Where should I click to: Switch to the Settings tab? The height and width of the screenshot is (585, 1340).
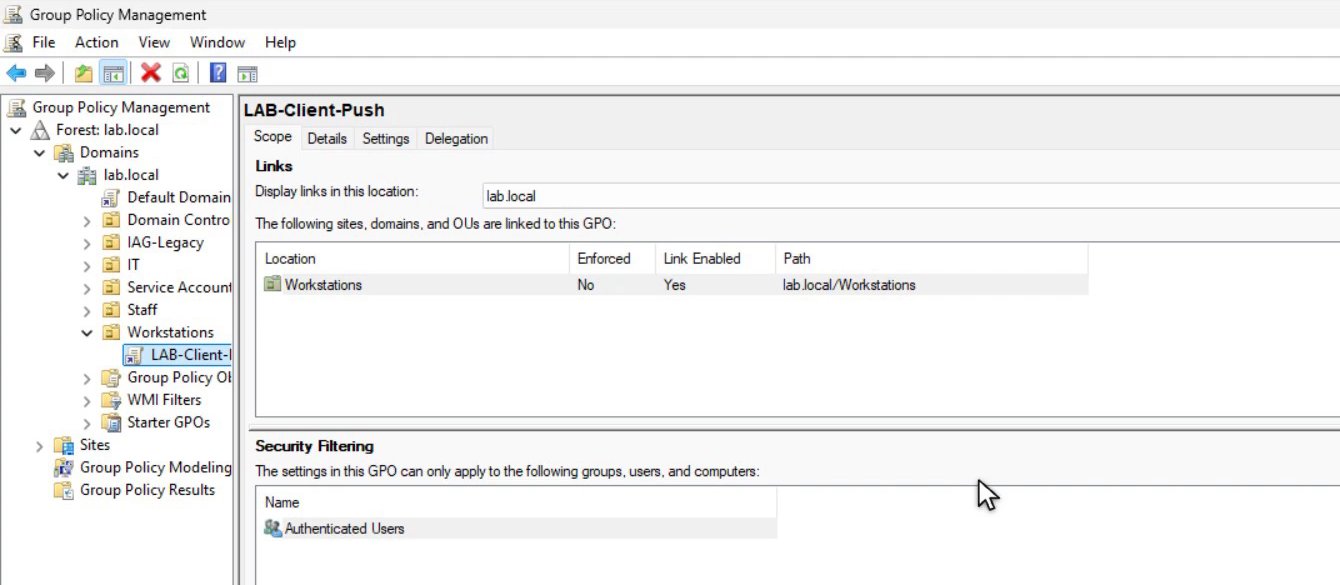click(x=386, y=139)
